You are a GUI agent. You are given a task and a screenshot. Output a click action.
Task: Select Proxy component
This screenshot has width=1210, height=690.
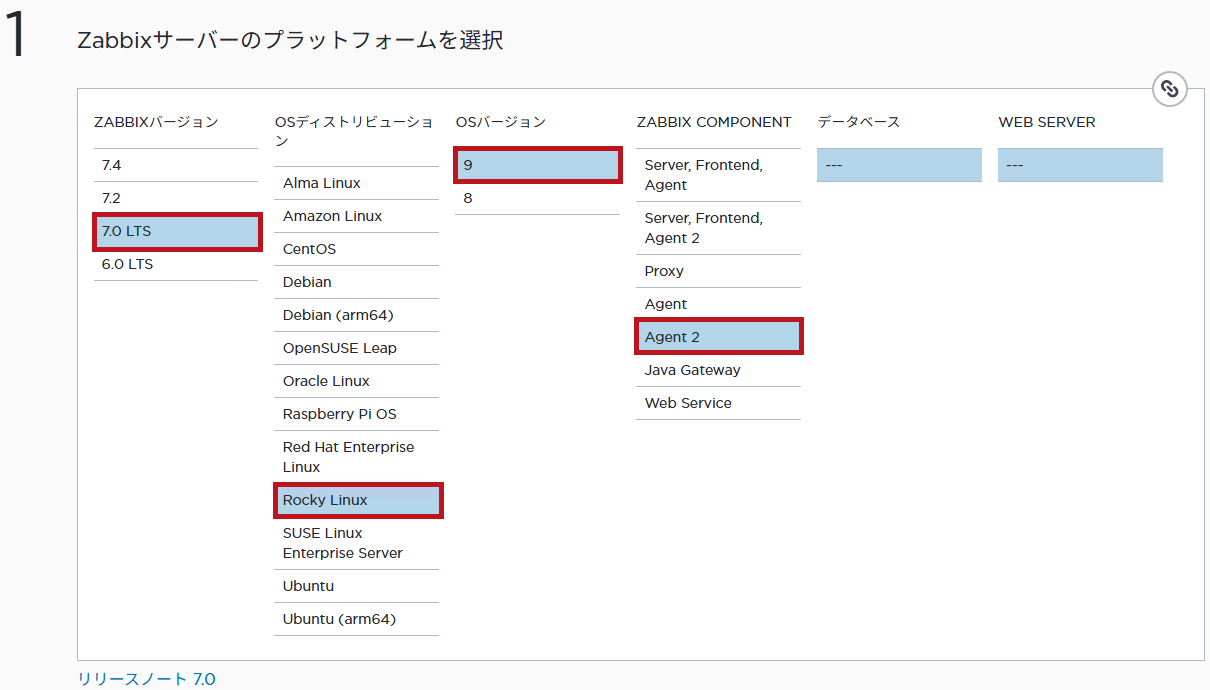pos(719,271)
